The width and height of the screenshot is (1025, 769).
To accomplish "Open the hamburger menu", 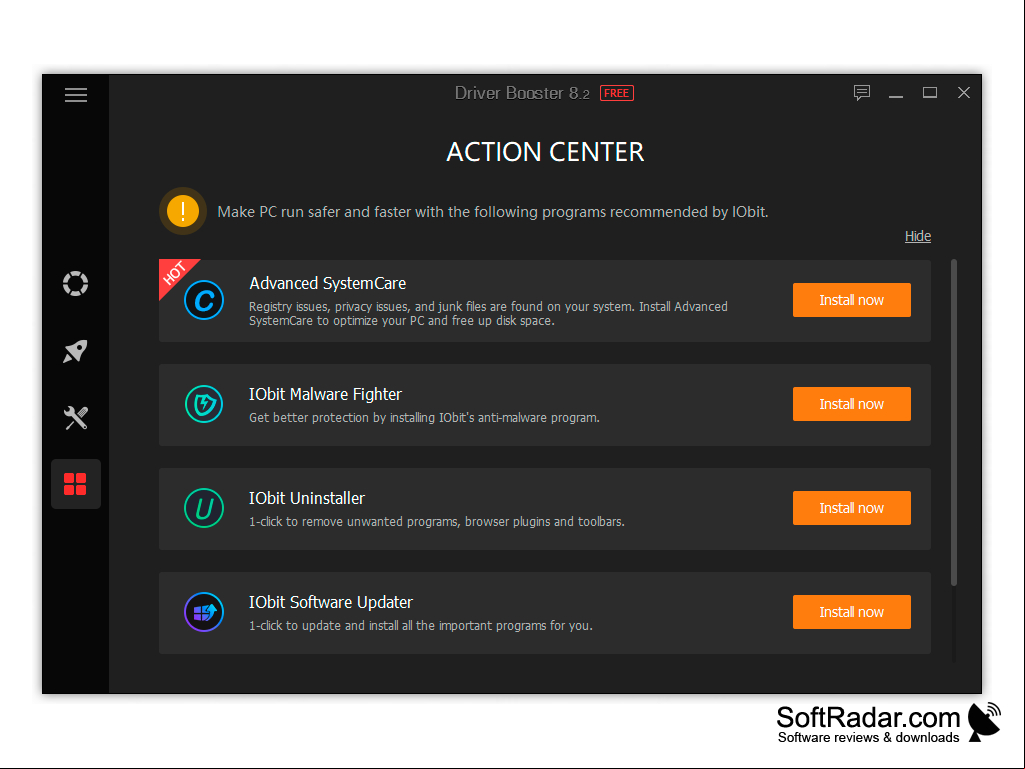I will coord(76,95).
